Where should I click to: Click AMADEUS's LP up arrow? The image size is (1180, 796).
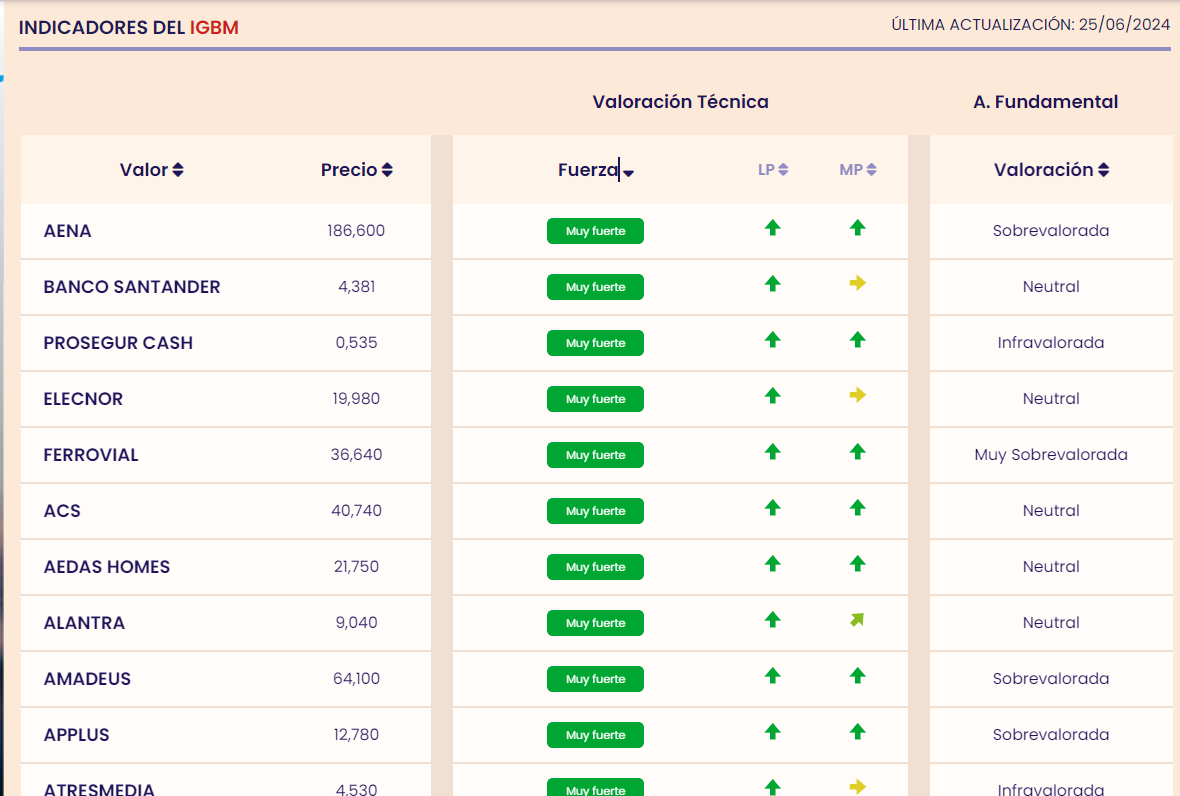click(x=773, y=676)
